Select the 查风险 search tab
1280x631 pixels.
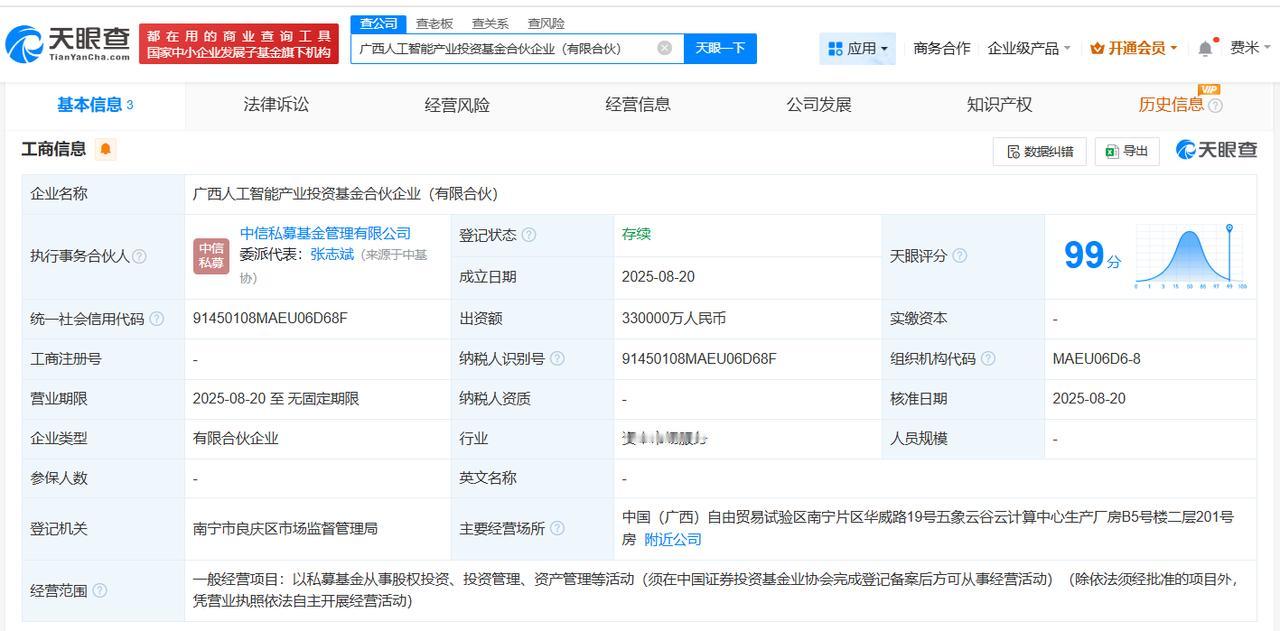[546, 23]
